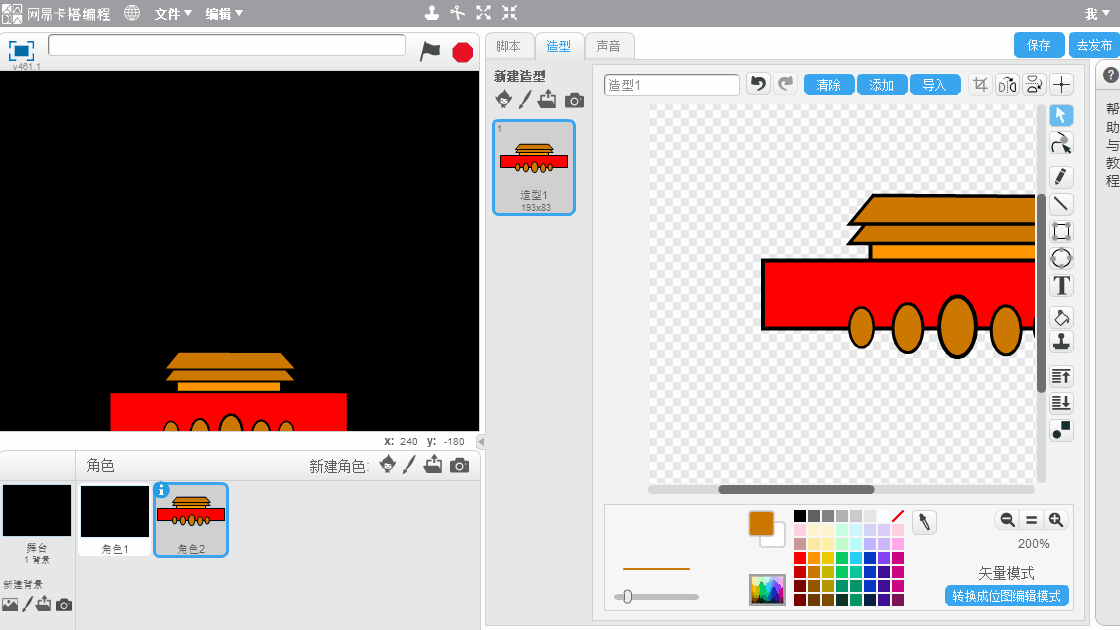The width and height of the screenshot is (1120, 630).
Task: Switch to the 造型 tab
Action: point(559,46)
